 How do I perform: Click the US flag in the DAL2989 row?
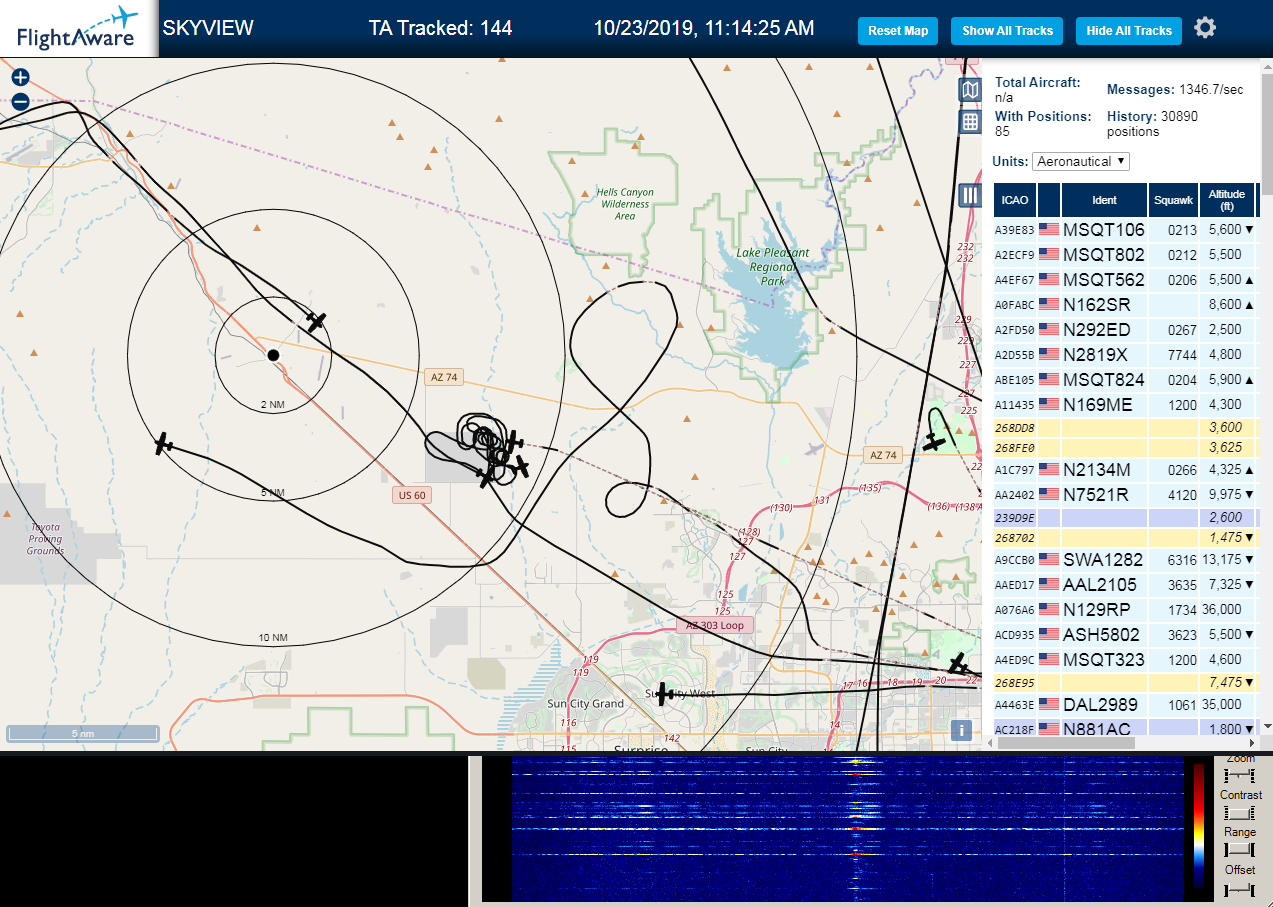1049,704
